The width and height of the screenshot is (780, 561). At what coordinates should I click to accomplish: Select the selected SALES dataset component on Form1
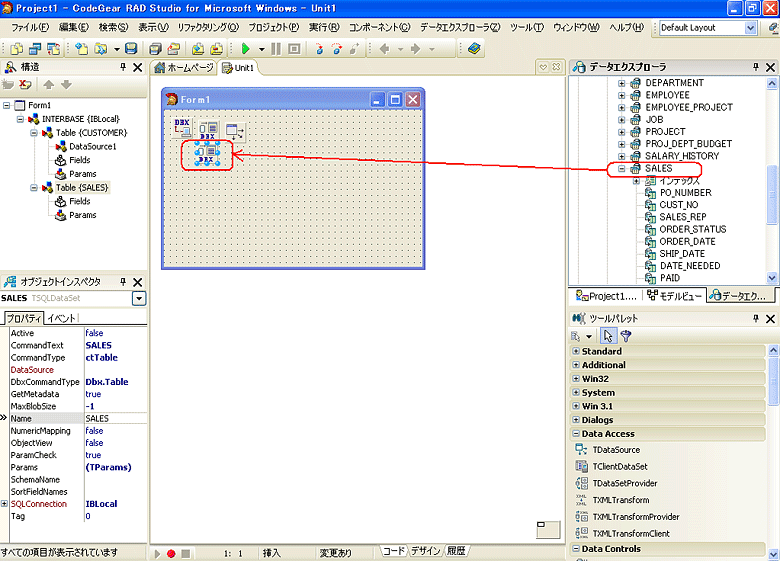(x=206, y=154)
